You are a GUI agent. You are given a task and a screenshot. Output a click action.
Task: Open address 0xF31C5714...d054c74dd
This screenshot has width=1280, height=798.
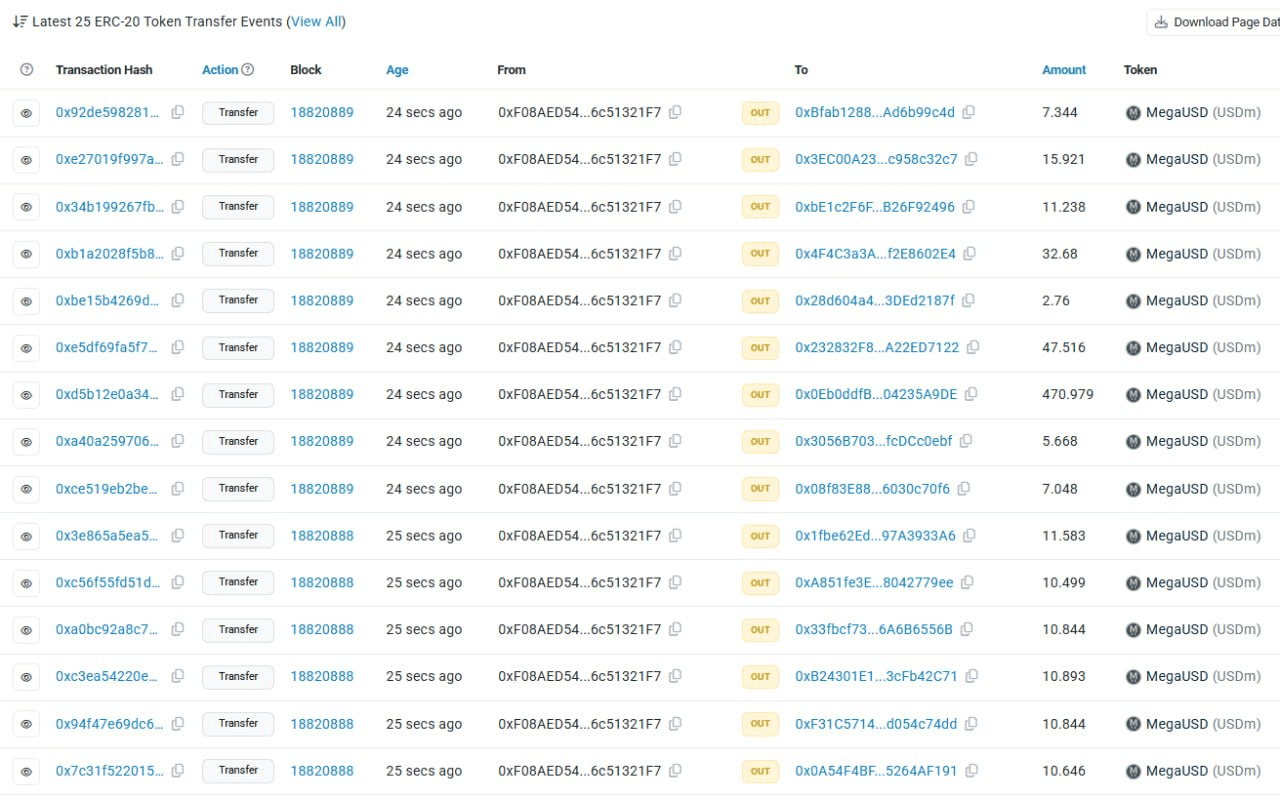pyautogui.click(x=876, y=723)
